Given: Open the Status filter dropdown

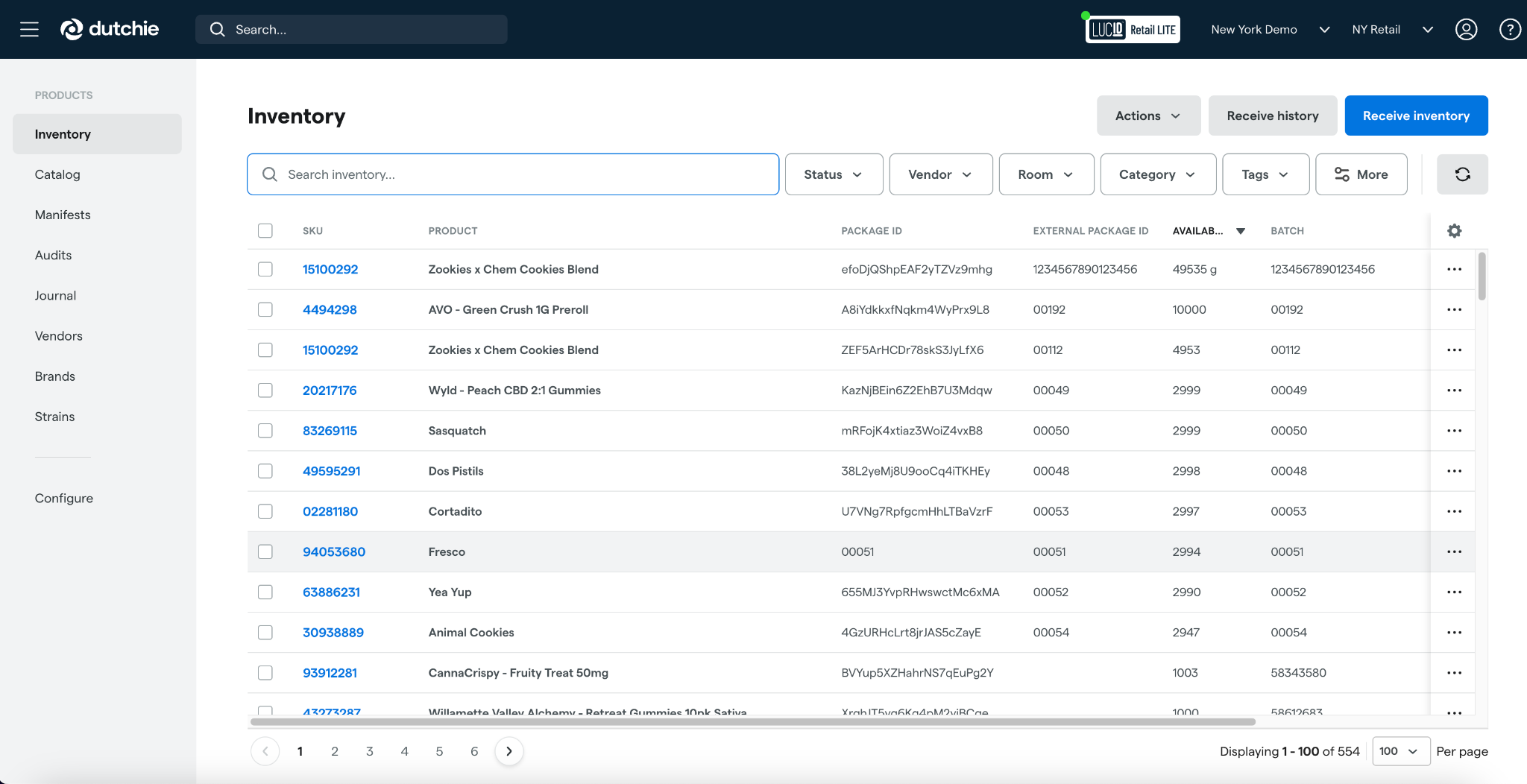Looking at the screenshot, I should click(x=833, y=174).
